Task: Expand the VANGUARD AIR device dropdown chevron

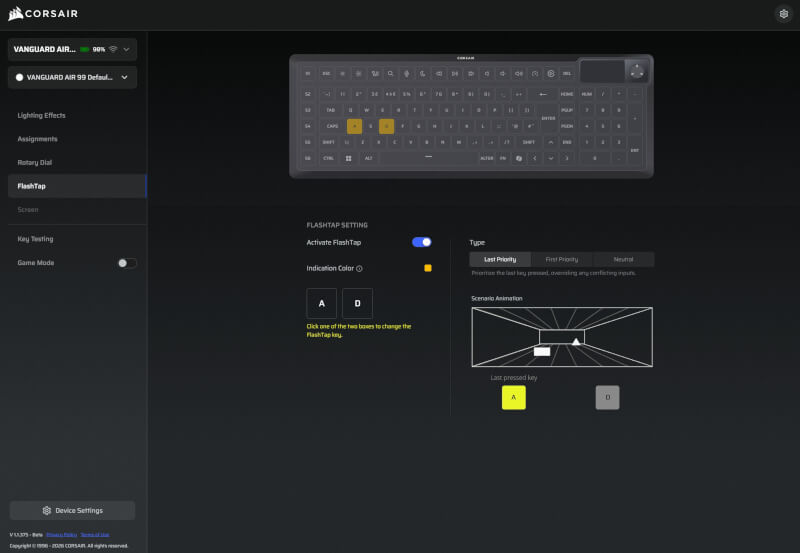Action: pos(126,49)
